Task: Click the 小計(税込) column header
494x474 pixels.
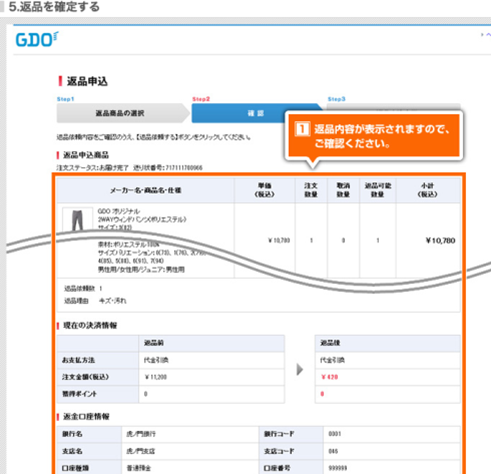Action: (x=428, y=190)
